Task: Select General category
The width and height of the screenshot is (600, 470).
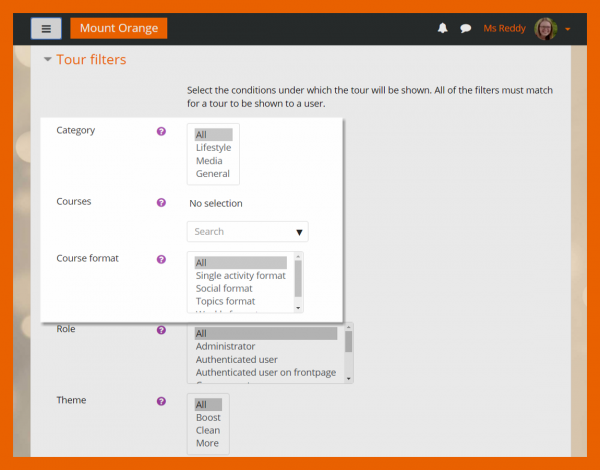Action: [213, 174]
